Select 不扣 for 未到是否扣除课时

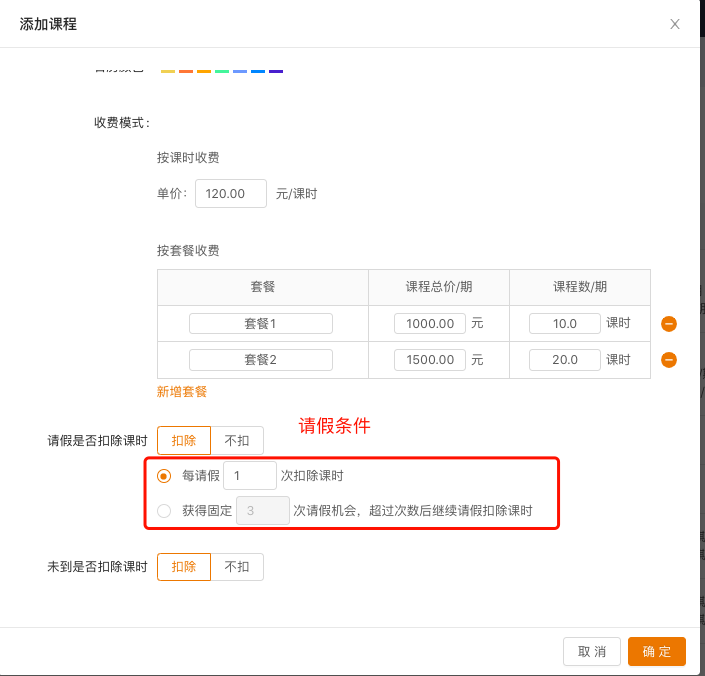click(x=237, y=567)
